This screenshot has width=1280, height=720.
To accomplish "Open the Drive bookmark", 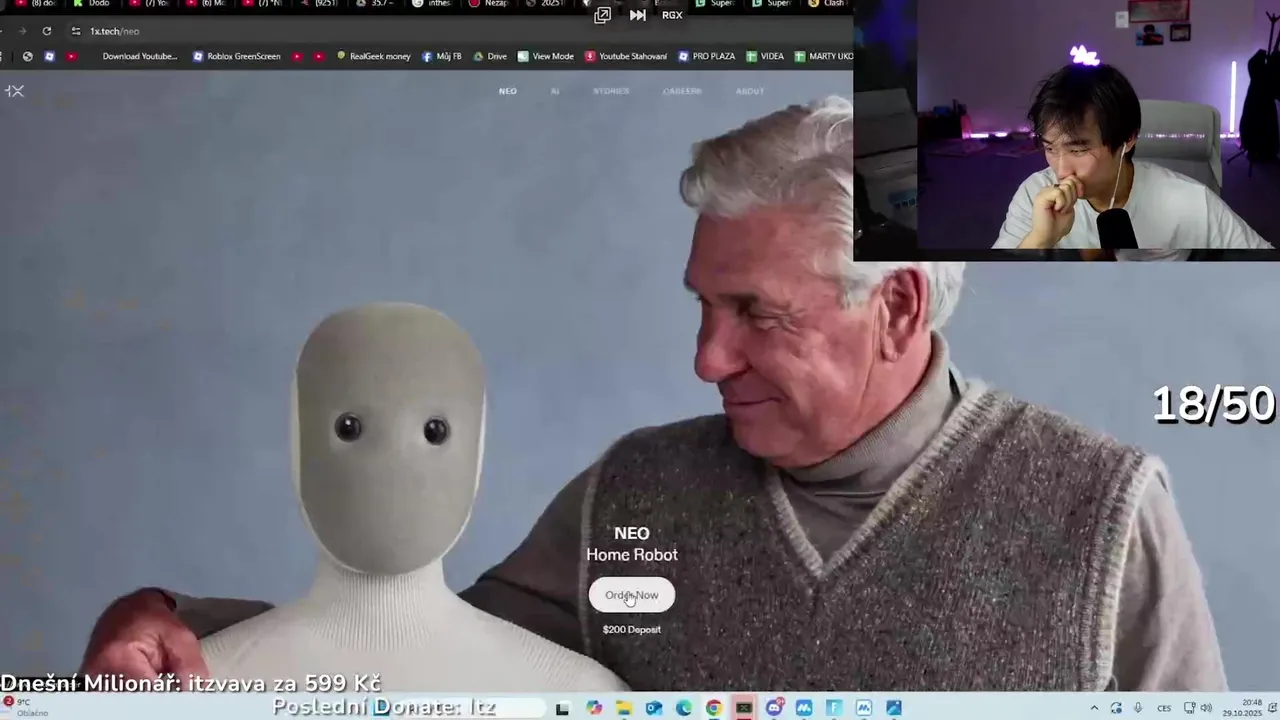I will point(490,56).
